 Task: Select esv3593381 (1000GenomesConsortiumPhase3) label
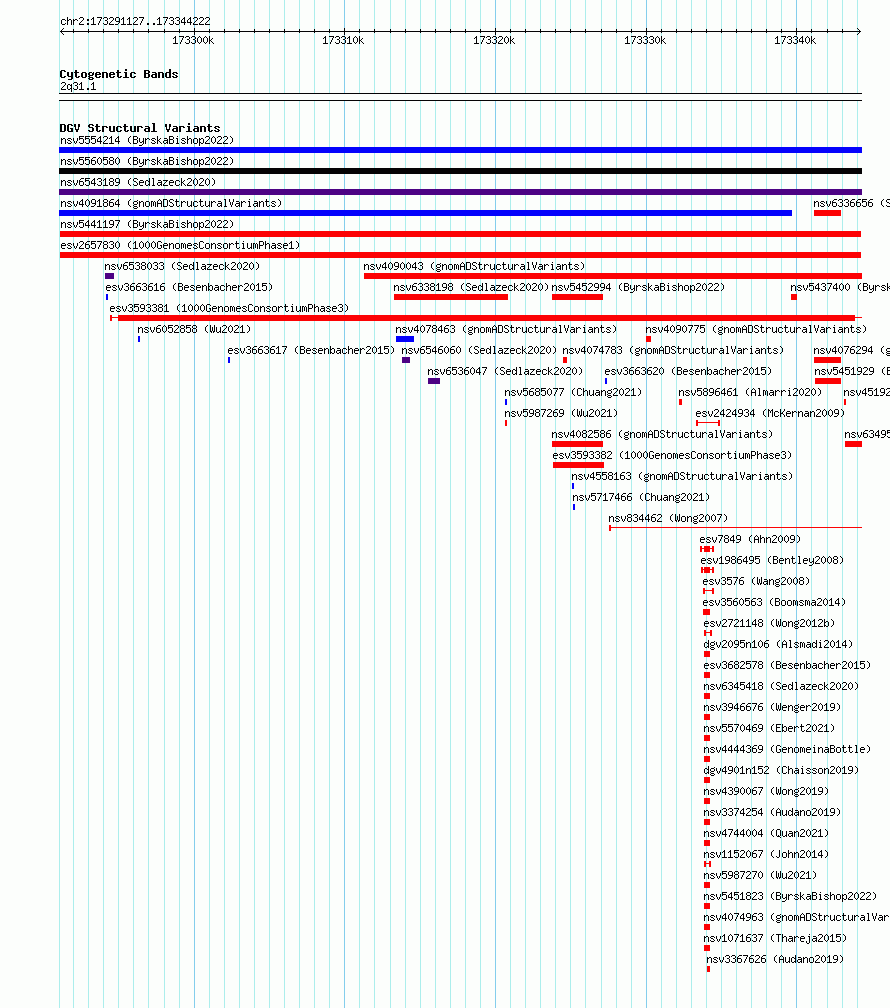[x=229, y=309]
